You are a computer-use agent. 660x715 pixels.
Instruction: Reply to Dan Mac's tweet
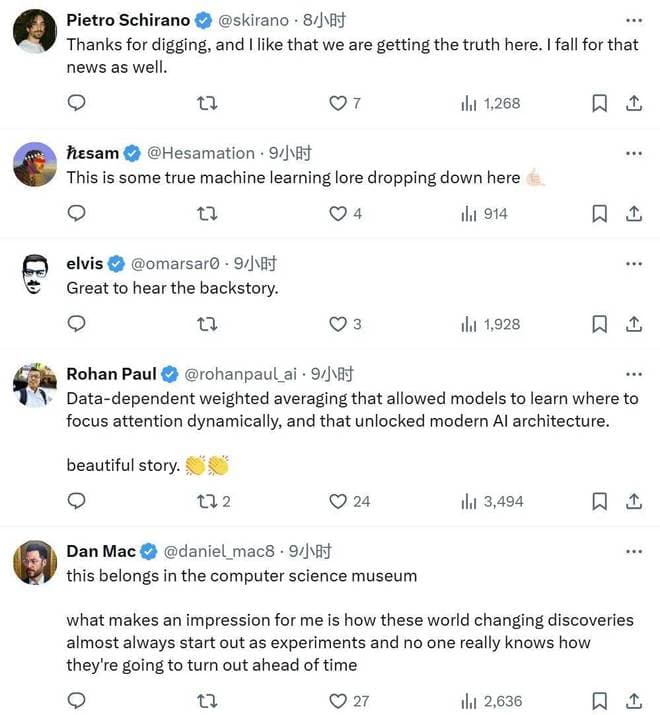76,701
